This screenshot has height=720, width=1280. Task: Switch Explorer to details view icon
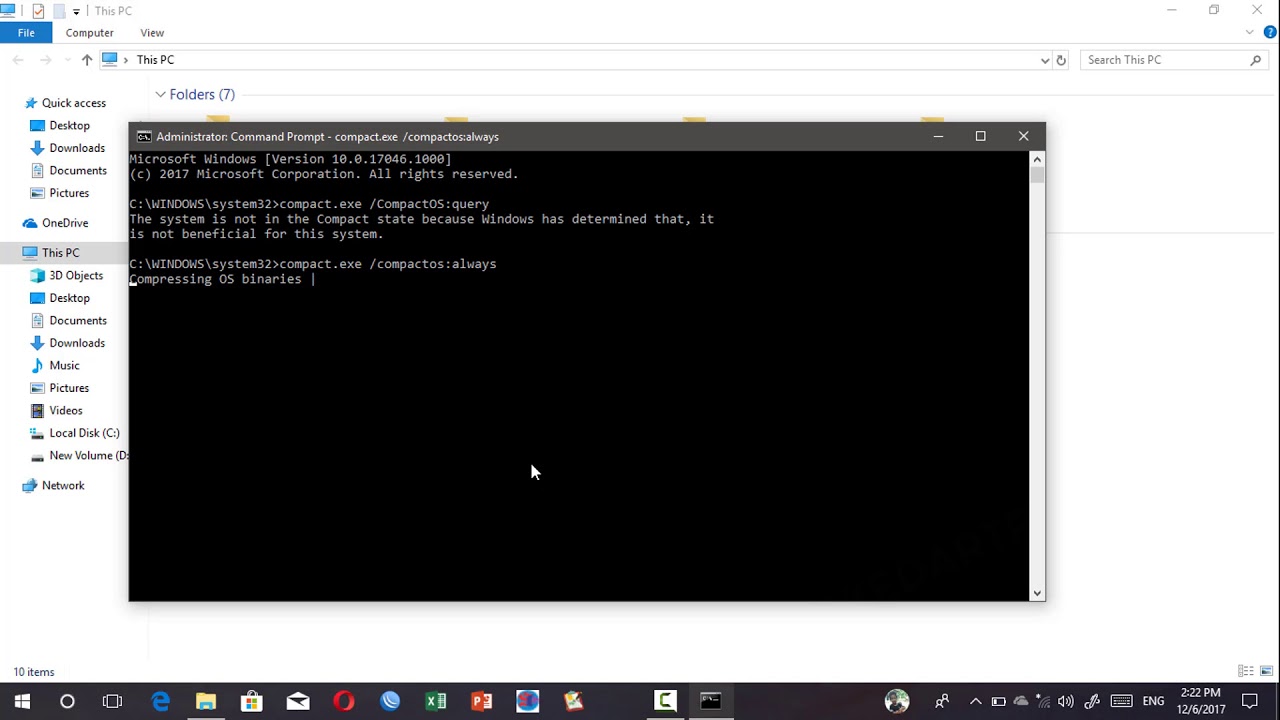(1245, 671)
